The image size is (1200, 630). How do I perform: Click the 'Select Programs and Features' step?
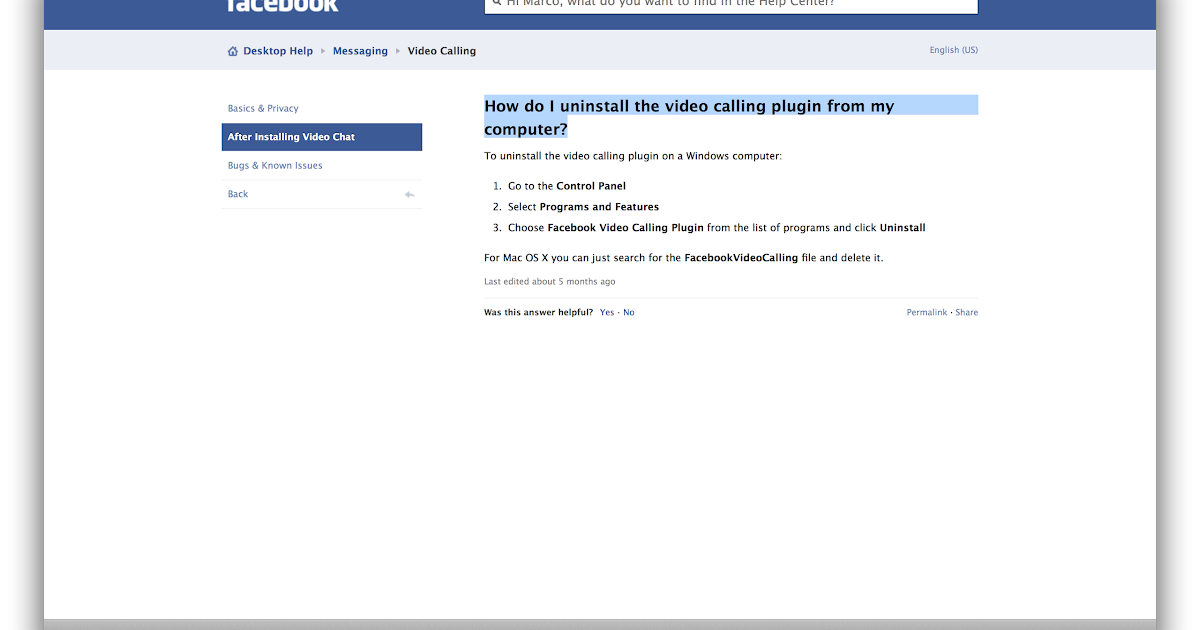[584, 207]
